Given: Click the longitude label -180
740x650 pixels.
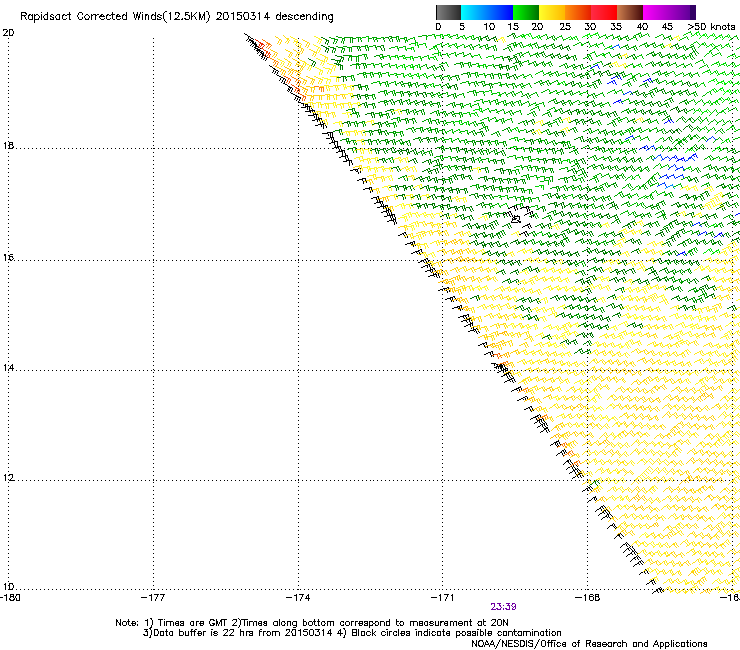Looking at the screenshot, I should tap(10, 598).
